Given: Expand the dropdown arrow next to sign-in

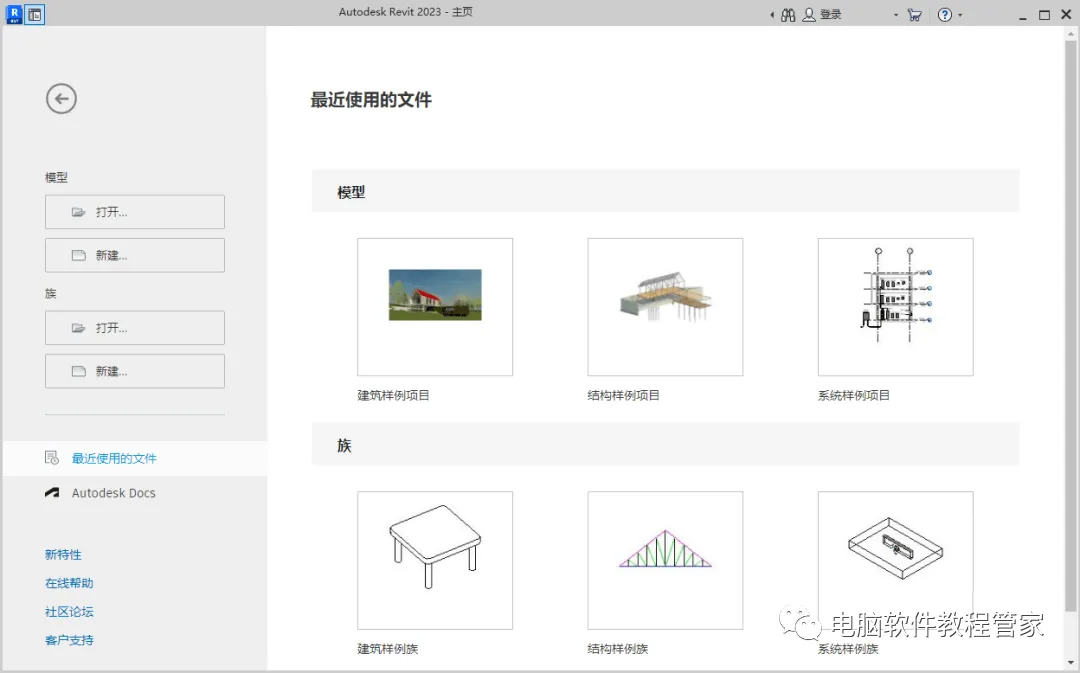Looking at the screenshot, I should coord(895,15).
